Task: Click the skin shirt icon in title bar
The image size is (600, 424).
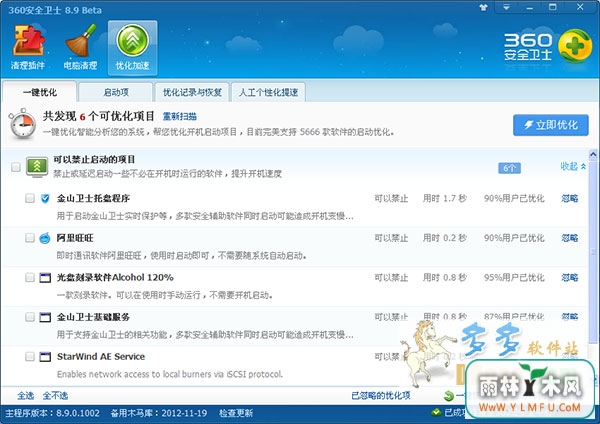Action: pyautogui.click(x=484, y=7)
